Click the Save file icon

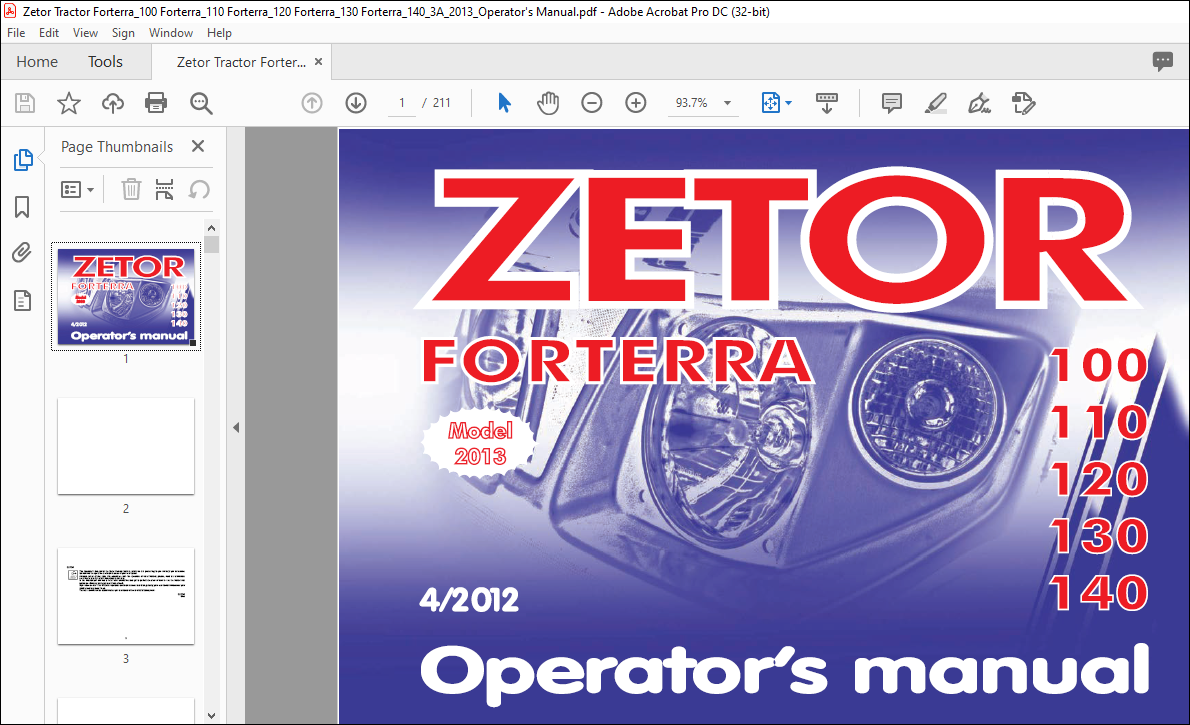25,102
